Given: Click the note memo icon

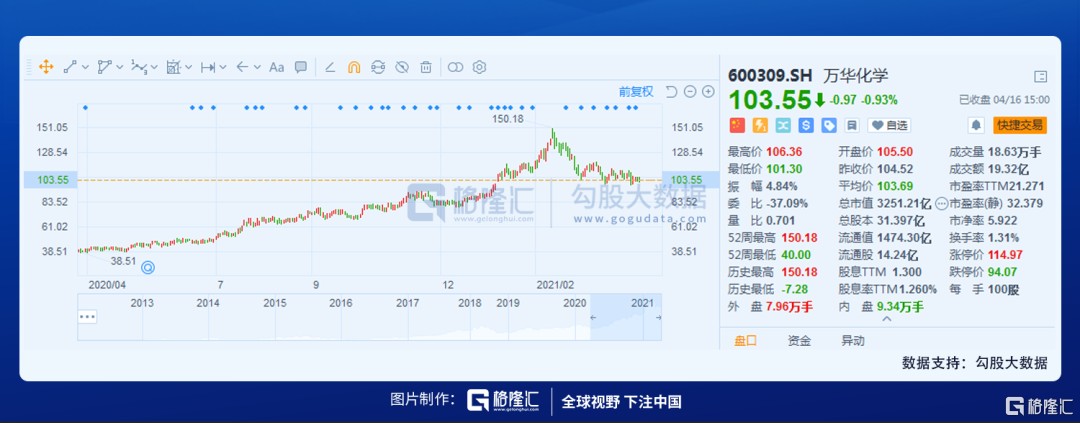Looking at the screenshot, I should [x=852, y=125].
